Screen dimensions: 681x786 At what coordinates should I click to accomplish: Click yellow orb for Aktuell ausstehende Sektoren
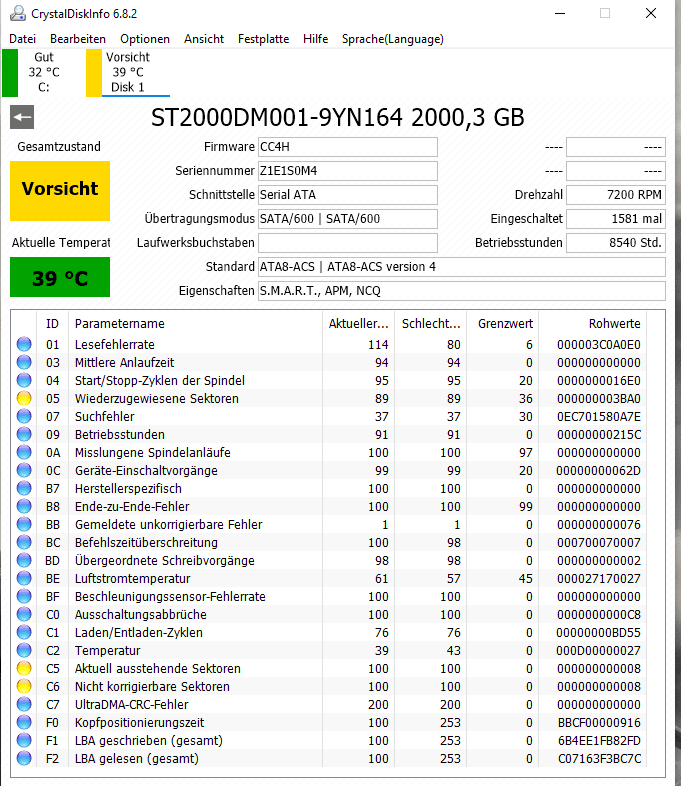pyautogui.click(x=24, y=669)
